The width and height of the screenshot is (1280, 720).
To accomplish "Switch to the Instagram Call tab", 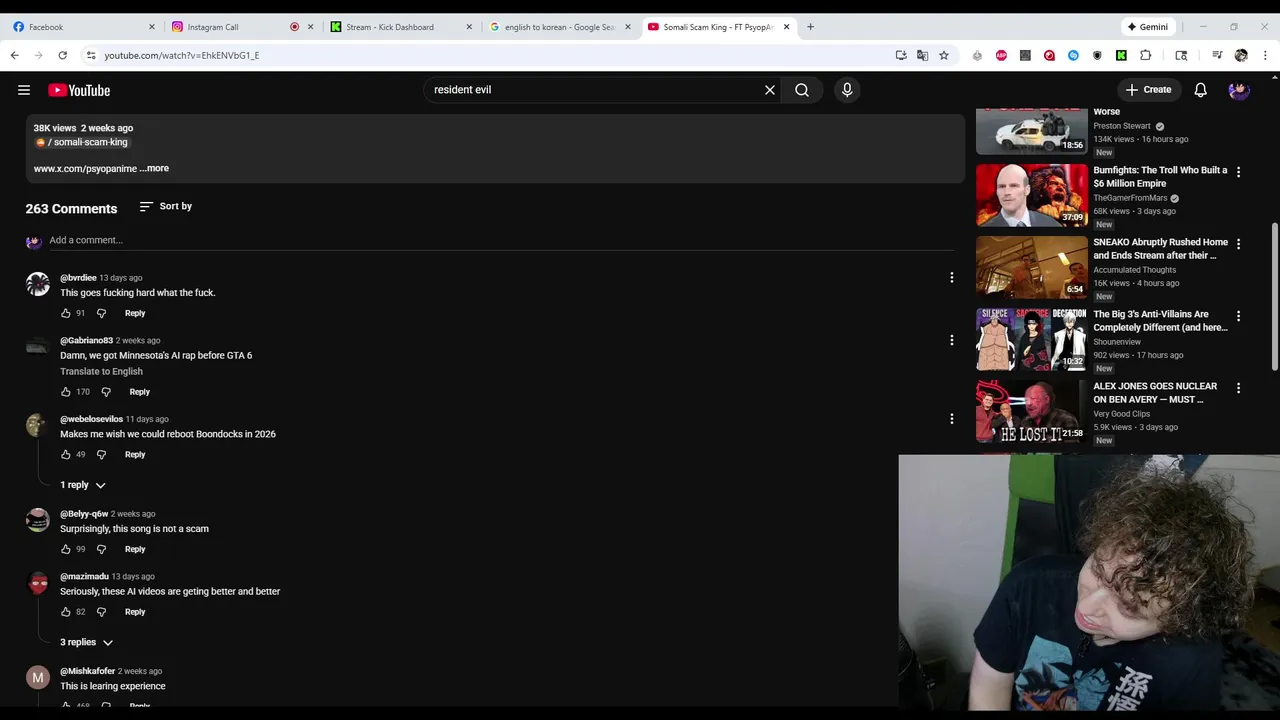I will [x=240, y=27].
